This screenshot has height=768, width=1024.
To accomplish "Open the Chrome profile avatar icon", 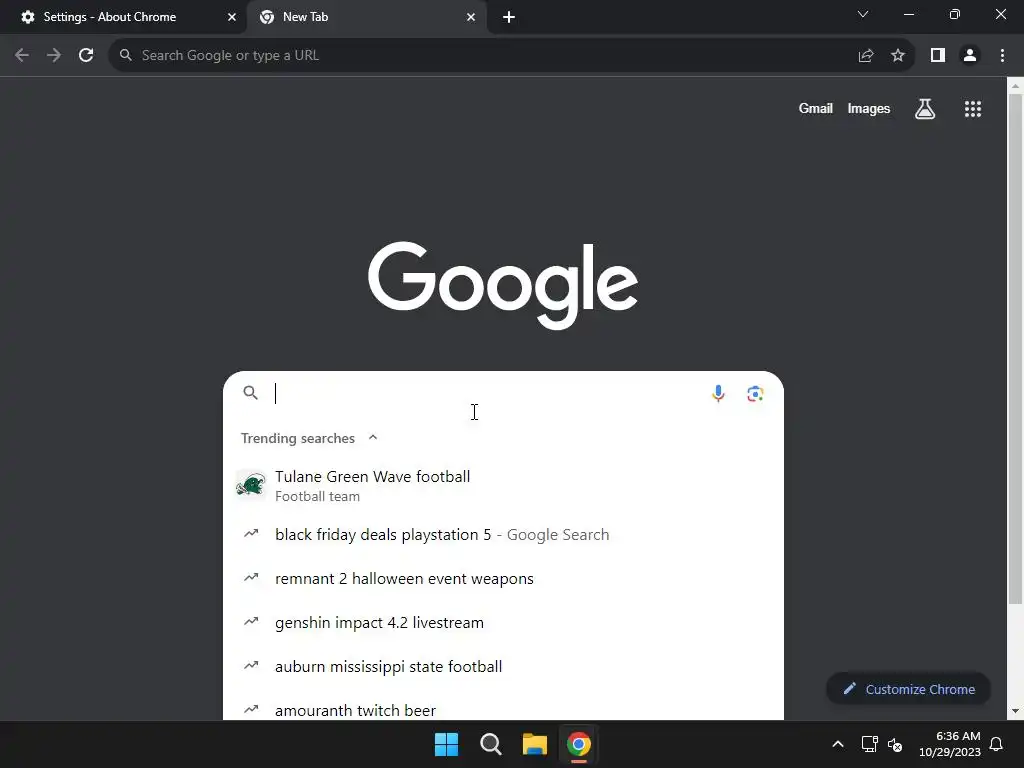I will [x=970, y=56].
